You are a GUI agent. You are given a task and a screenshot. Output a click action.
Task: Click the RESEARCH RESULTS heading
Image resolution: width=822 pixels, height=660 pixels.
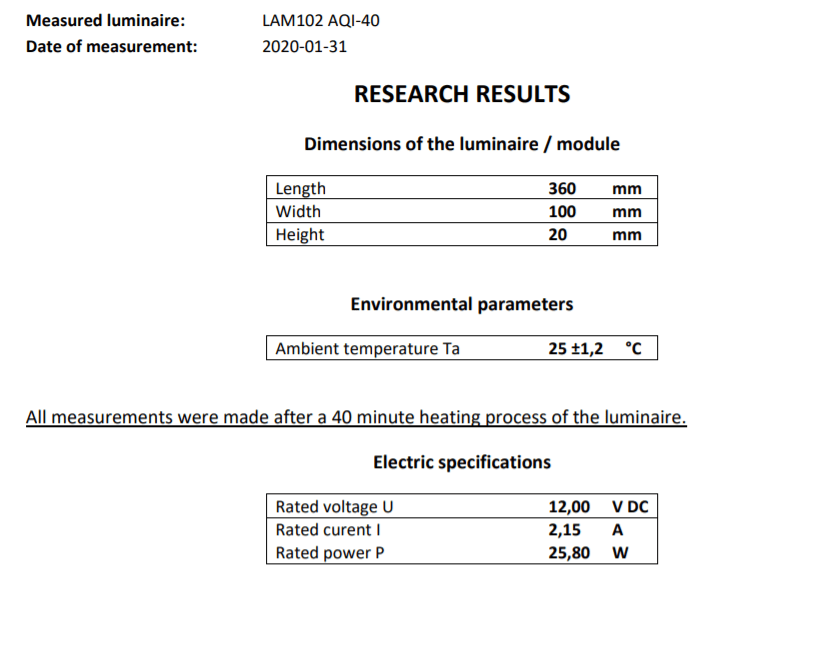(x=462, y=95)
